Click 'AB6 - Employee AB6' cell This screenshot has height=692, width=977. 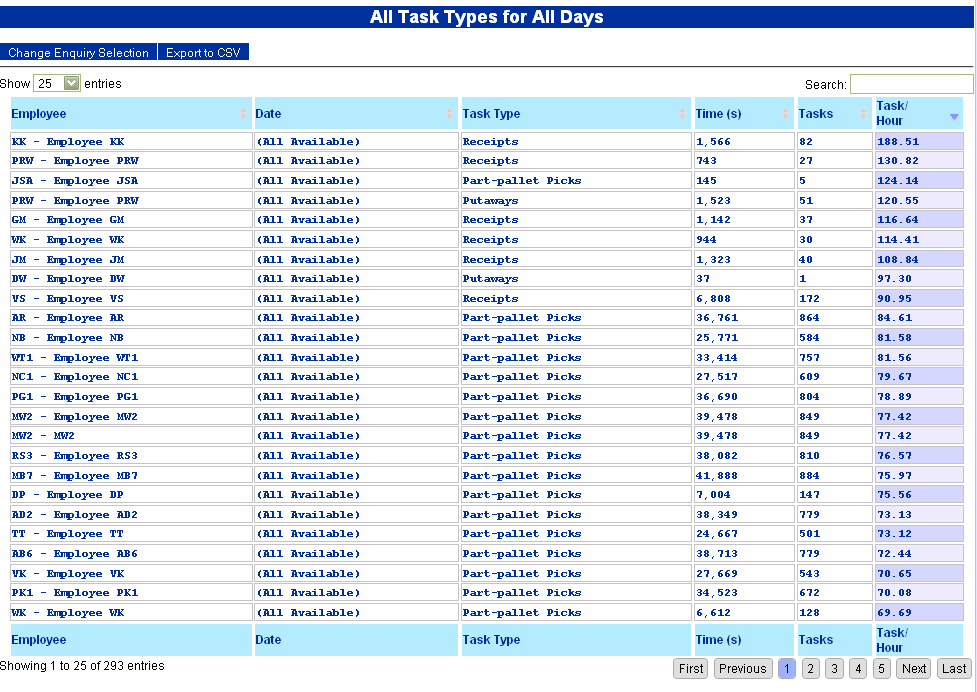coord(131,553)
